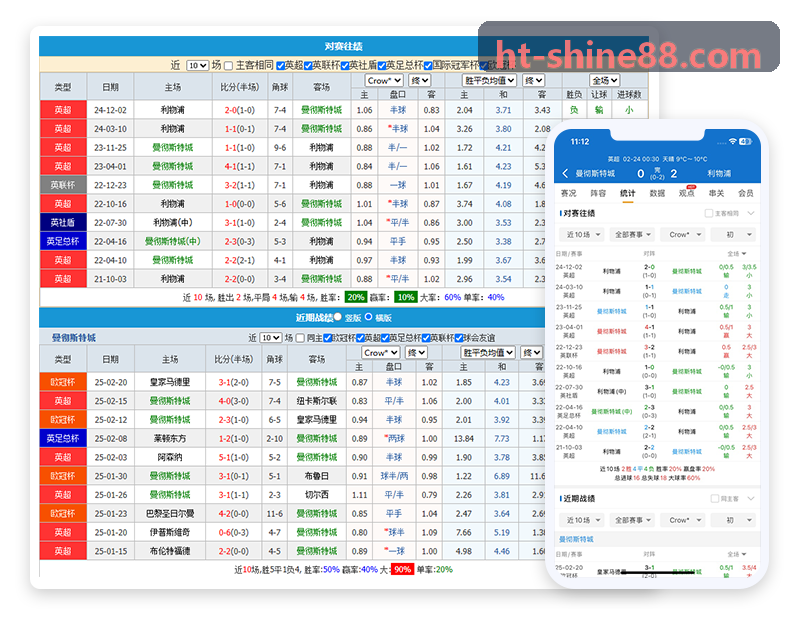This screenshot has height=625, width=800.
Task: Click the 角球 column header in the recent form table
Action: [x=274, y=360]
